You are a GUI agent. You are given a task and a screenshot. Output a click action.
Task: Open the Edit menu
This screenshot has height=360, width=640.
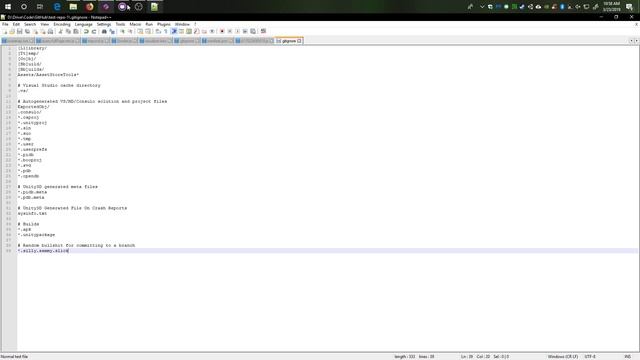pos(16,24)
